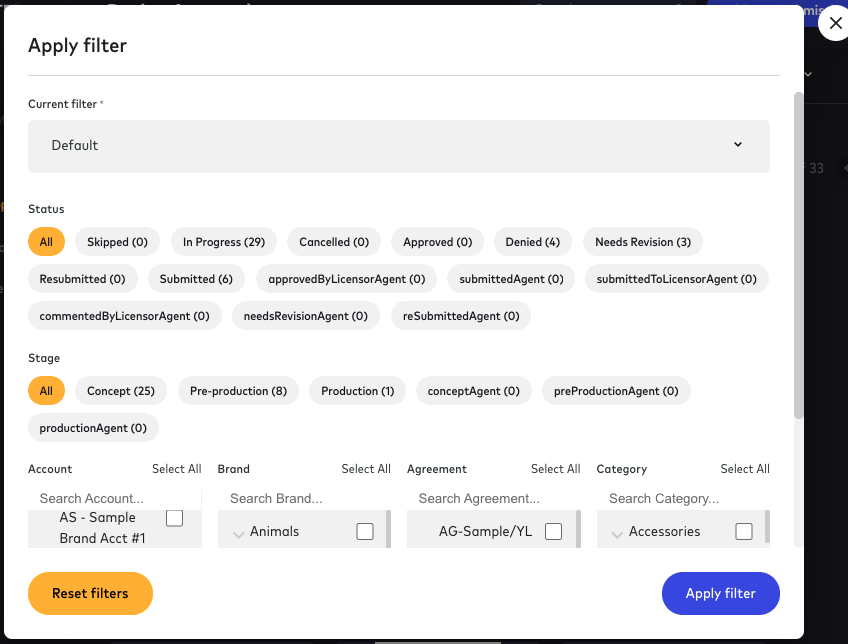Expand the Accessories category group
The width and height of the screenshot is (848, 644).
coord(617,531)
